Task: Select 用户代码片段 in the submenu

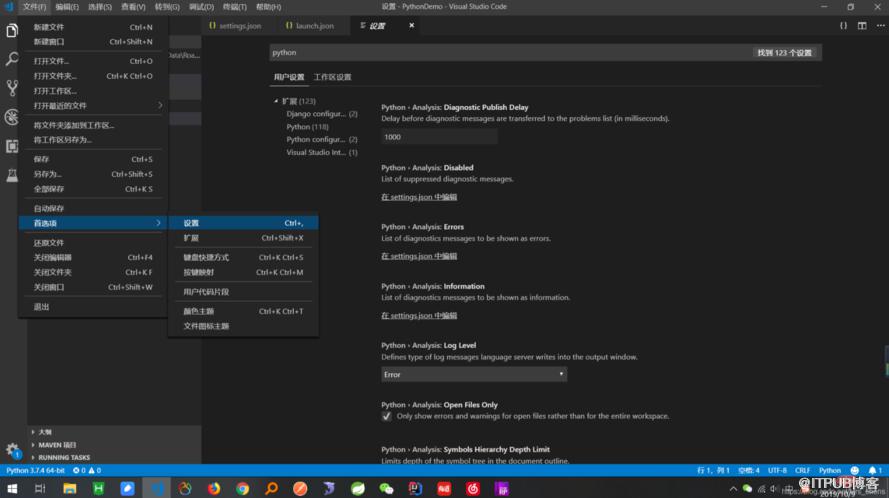Action: pos(243,292)
